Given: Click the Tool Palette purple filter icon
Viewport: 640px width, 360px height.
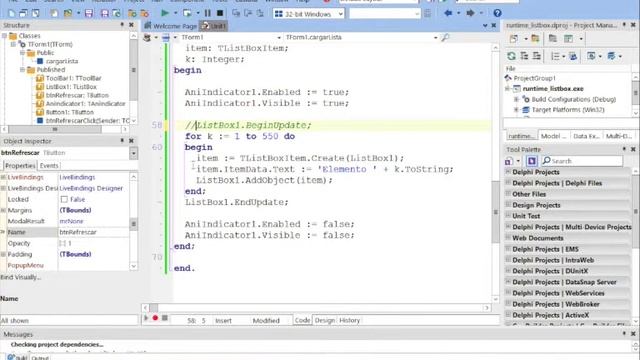Looking at the screenshot, I should tap(532, 161).
